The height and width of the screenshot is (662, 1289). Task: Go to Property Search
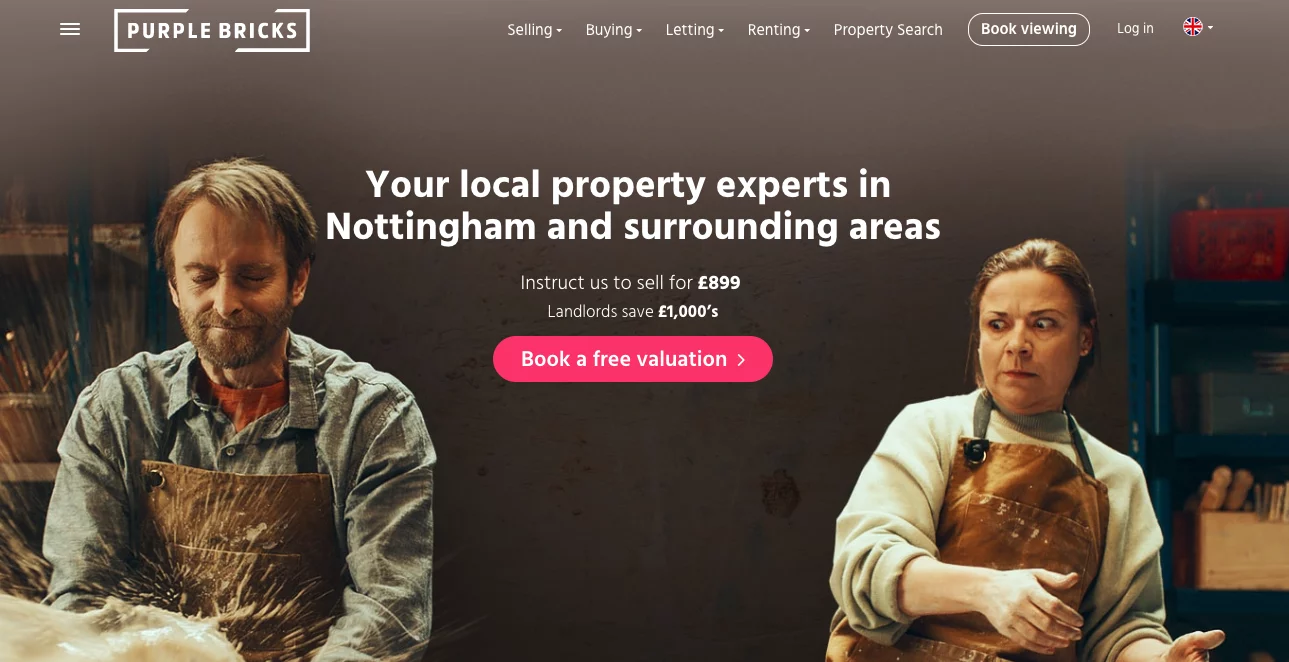(888, 30)
